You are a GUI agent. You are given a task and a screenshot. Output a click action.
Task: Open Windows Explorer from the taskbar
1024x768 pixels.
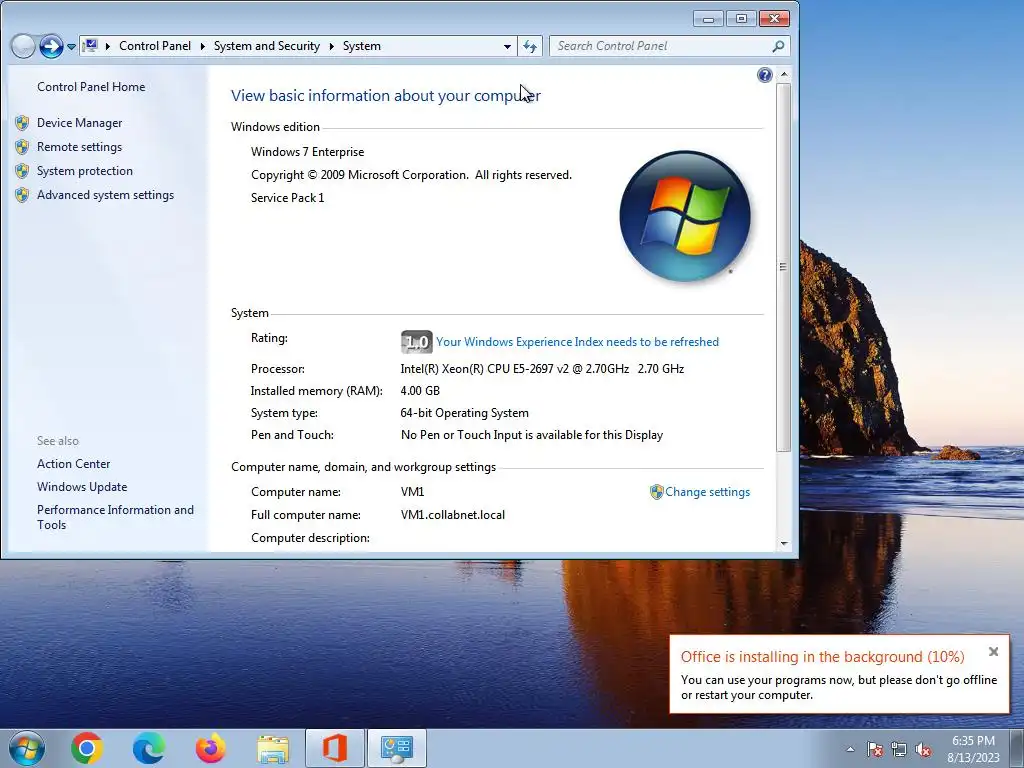(273, 748)
